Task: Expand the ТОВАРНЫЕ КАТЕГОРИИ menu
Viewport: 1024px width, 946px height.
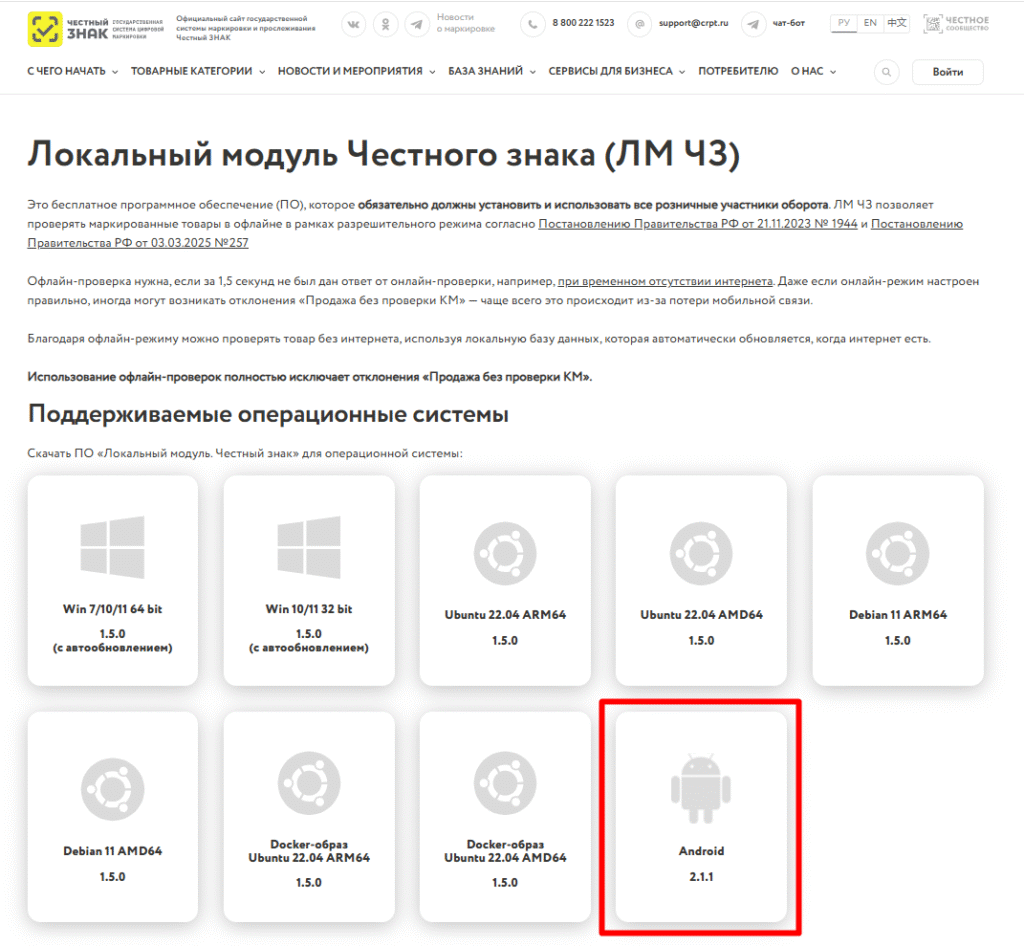Action: (x=198, y=71)
